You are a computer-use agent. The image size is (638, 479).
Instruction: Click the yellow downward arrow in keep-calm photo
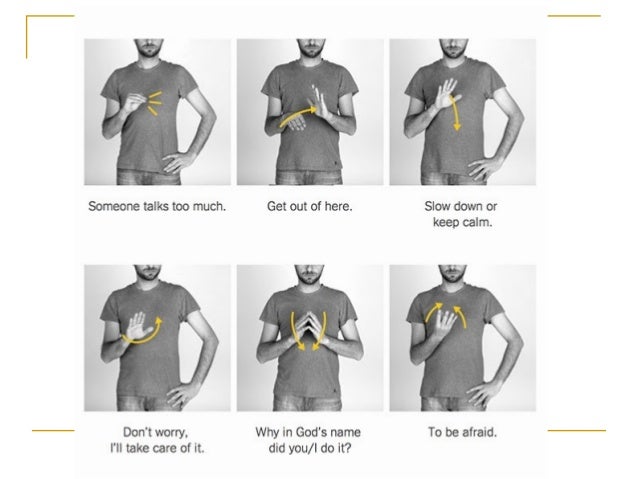pos(455,113)
